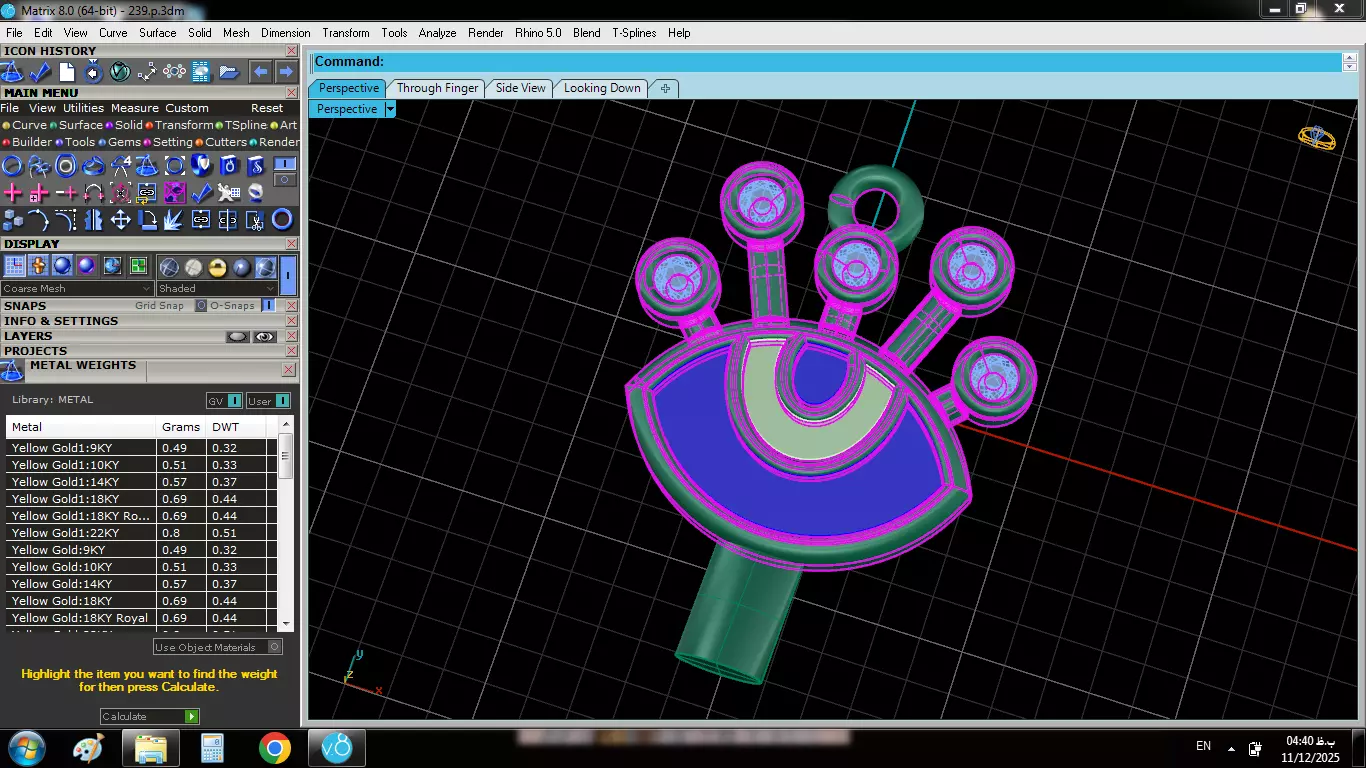Close the Metal Weights panel
This screenshot has width=1366, height=768.
(288, 370)
